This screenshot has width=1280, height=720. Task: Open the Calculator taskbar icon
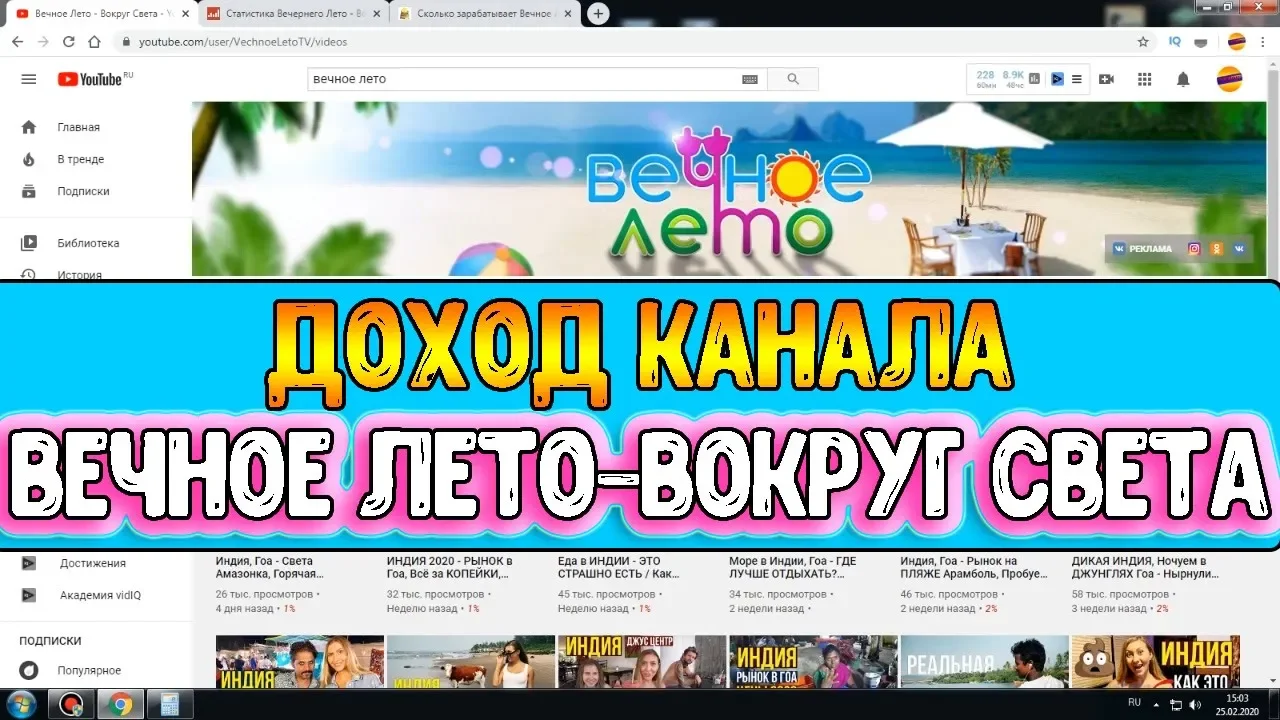[x=169, y=704]
